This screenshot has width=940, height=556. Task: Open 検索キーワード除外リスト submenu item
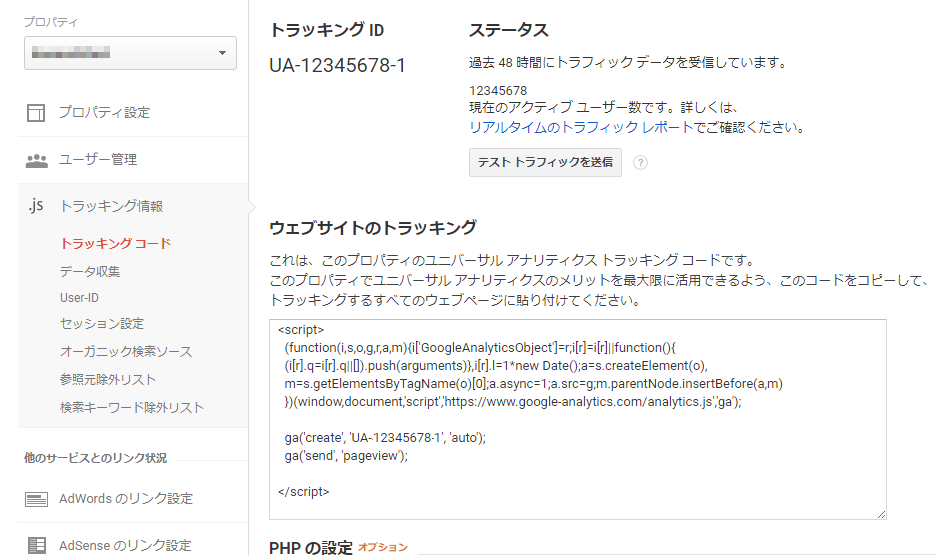[x=132, y=408]
